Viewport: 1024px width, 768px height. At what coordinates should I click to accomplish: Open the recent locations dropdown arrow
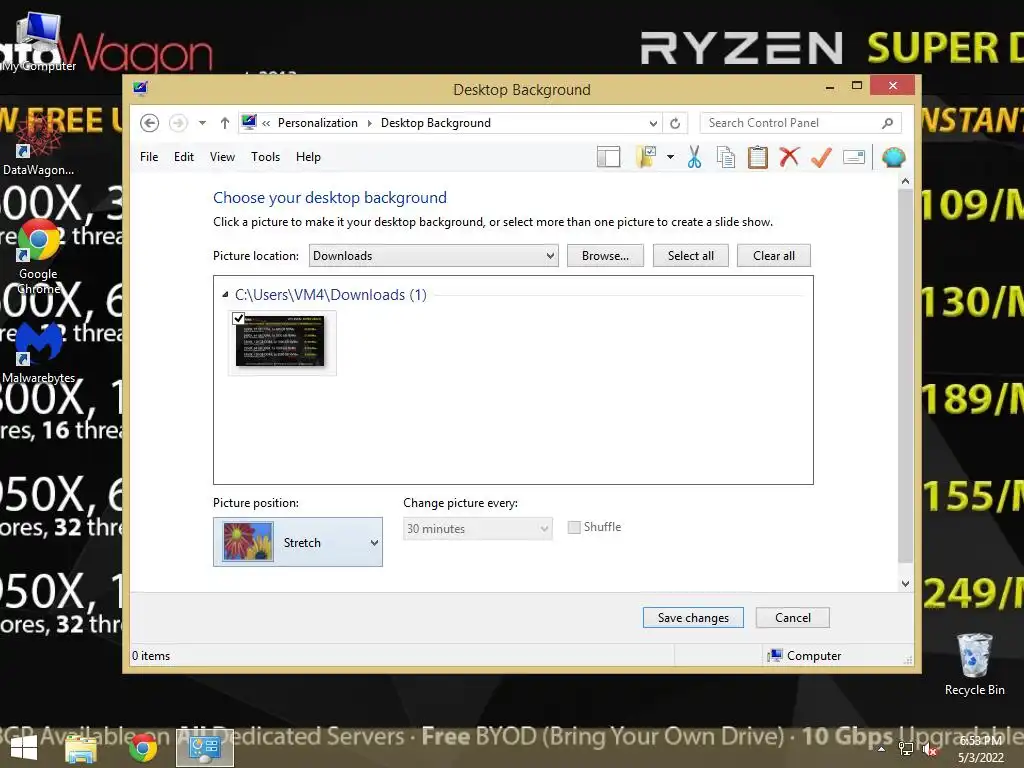click(202, 123)
